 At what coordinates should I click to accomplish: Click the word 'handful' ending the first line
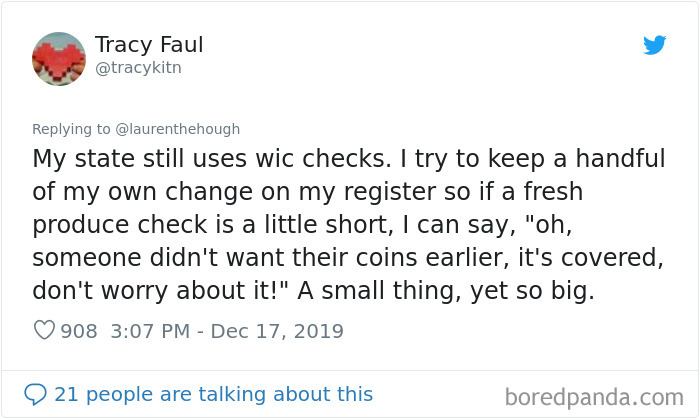point(621,158)
